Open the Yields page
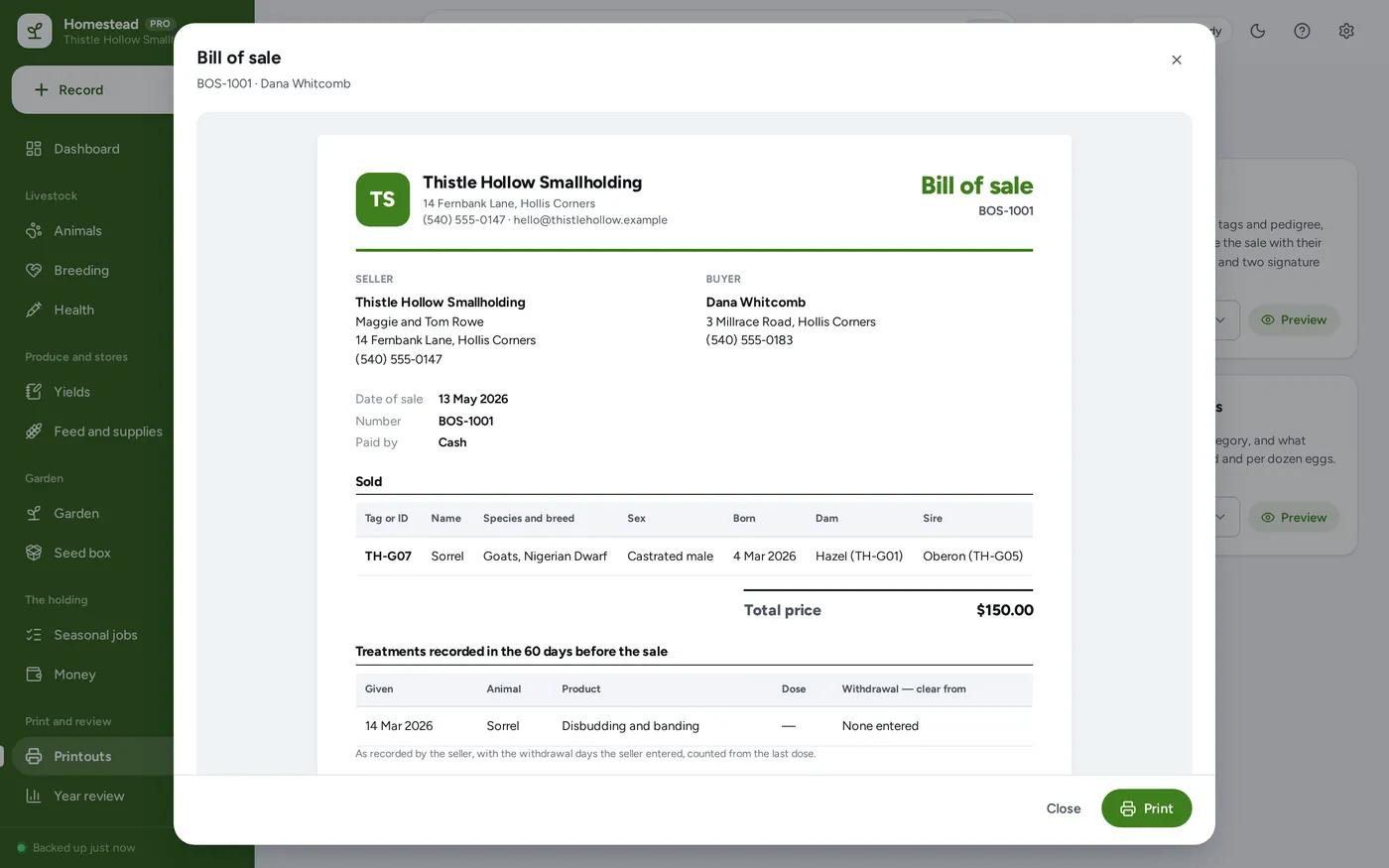Viewport: 1389px width, 868px height. coord(72,392)
